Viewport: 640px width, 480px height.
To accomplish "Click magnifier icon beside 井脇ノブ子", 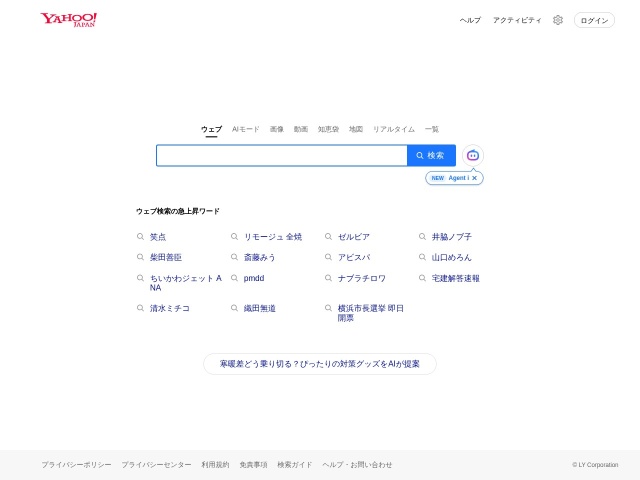I will (x=422, y=237).
